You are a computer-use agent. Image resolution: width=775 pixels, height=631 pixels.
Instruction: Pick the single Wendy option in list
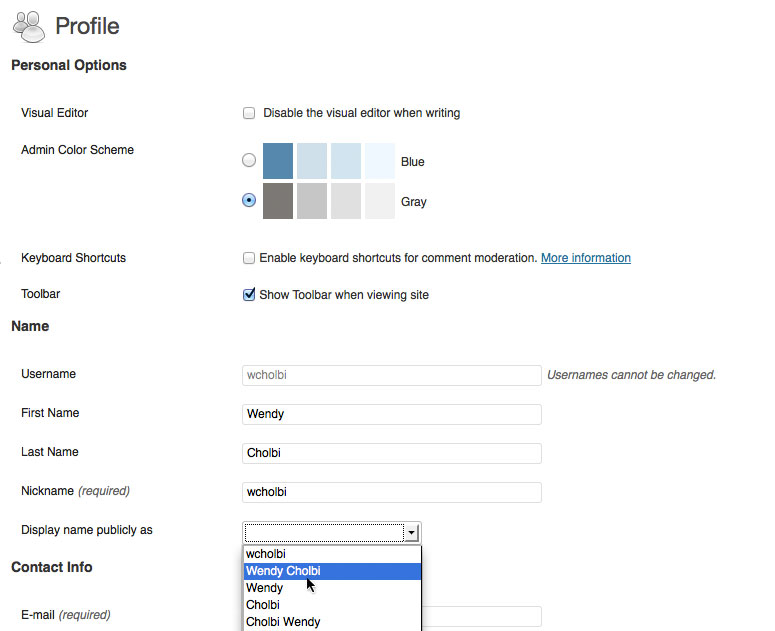point(332,588)
